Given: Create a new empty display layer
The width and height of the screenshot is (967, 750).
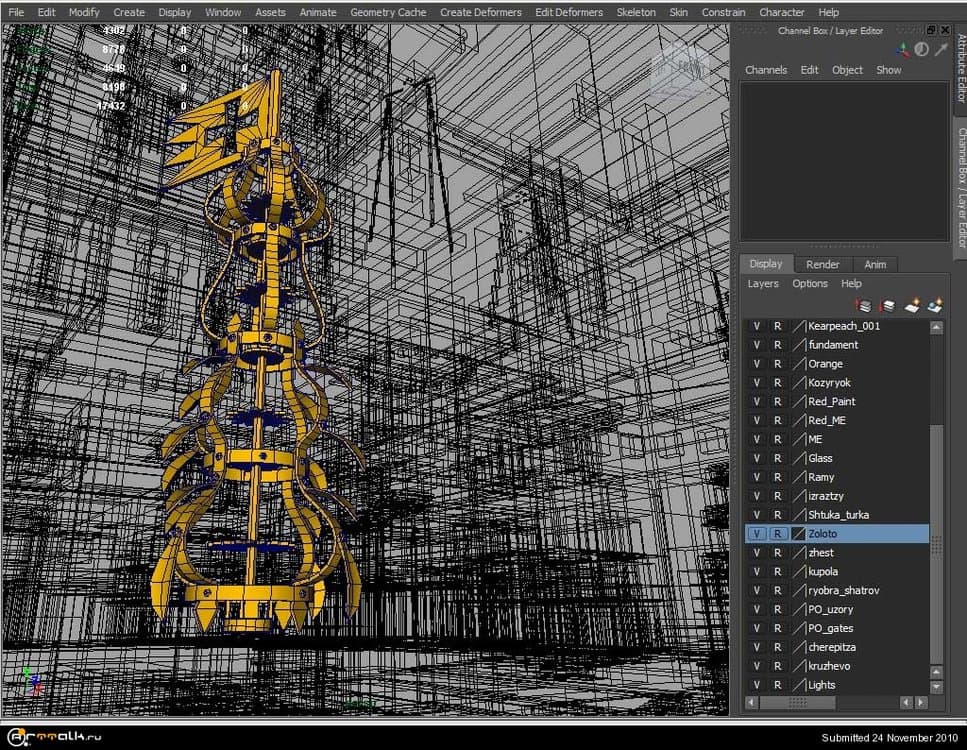Looking at the screenshot, I should click(912, 305).
